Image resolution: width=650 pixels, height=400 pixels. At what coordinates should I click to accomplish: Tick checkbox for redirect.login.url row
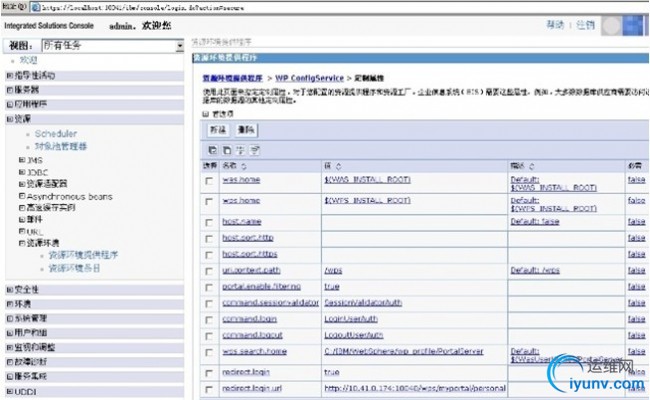(209, 389)
